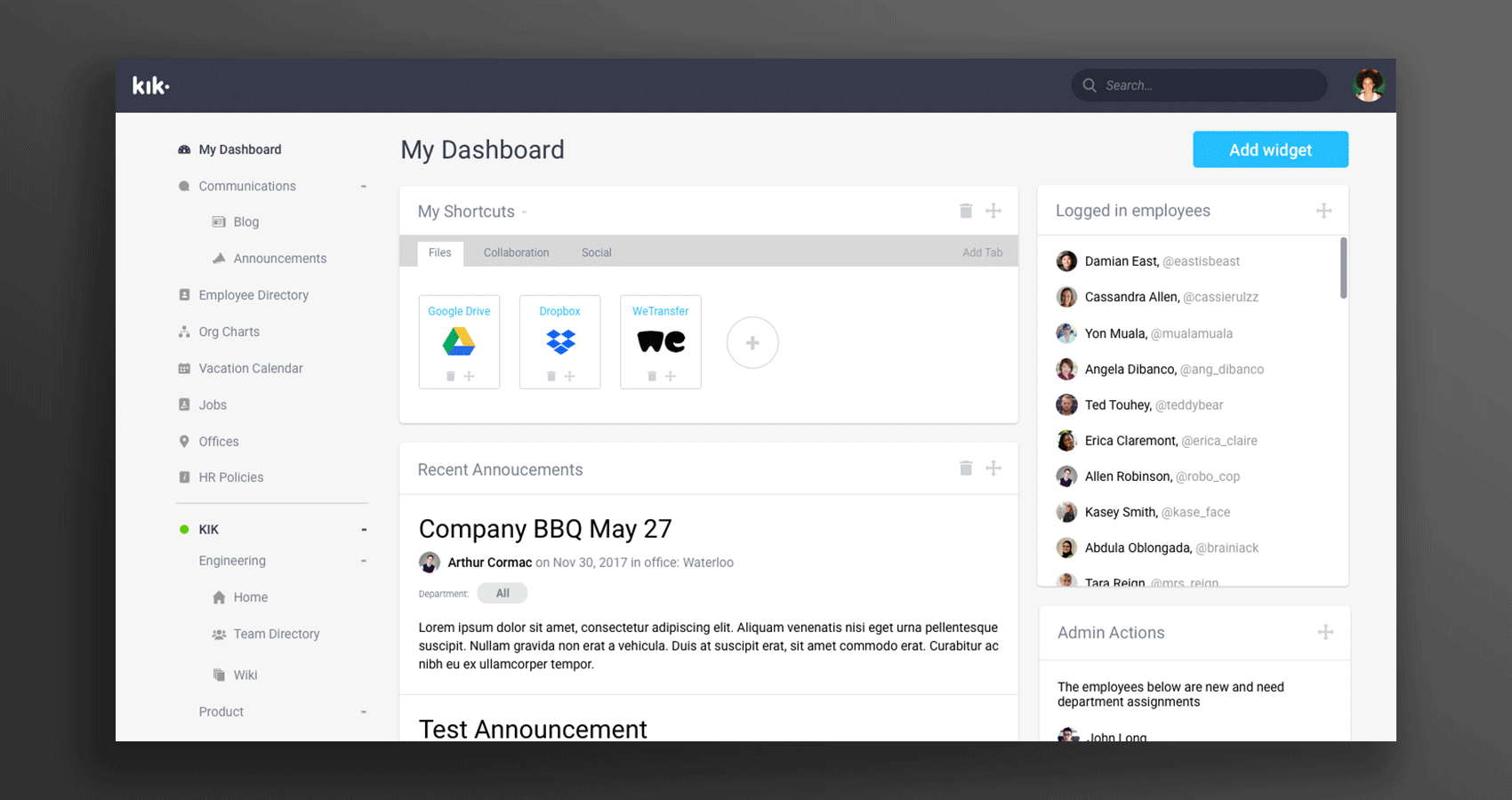Collapse the Communications section

[x=364, y=186]
